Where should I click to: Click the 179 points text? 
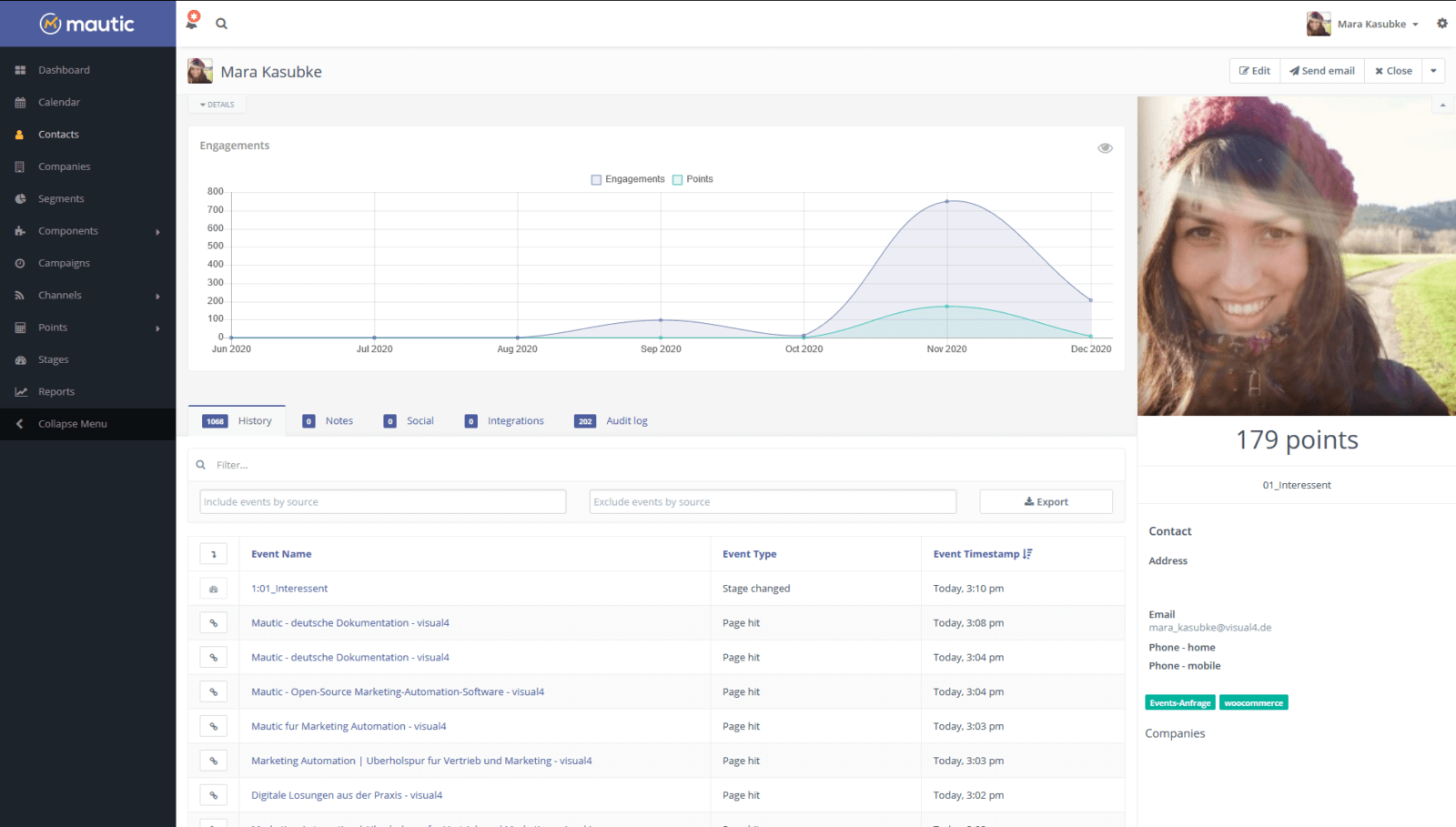coord(1297,440)
